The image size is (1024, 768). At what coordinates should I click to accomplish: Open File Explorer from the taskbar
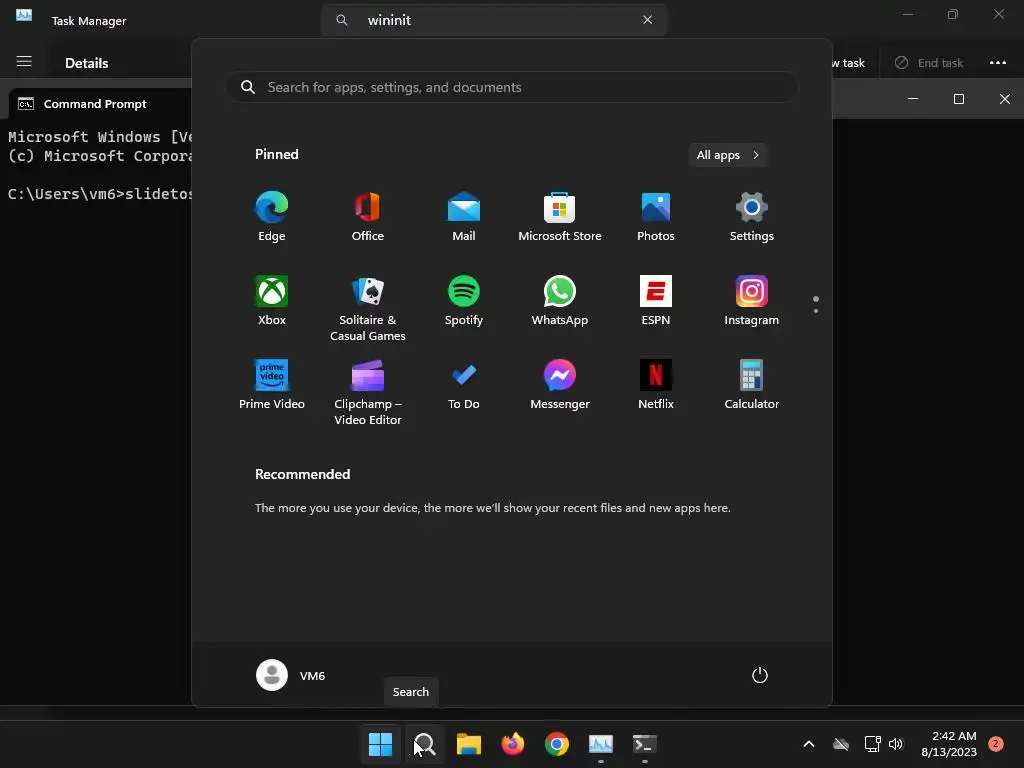(x=468, y=744)
